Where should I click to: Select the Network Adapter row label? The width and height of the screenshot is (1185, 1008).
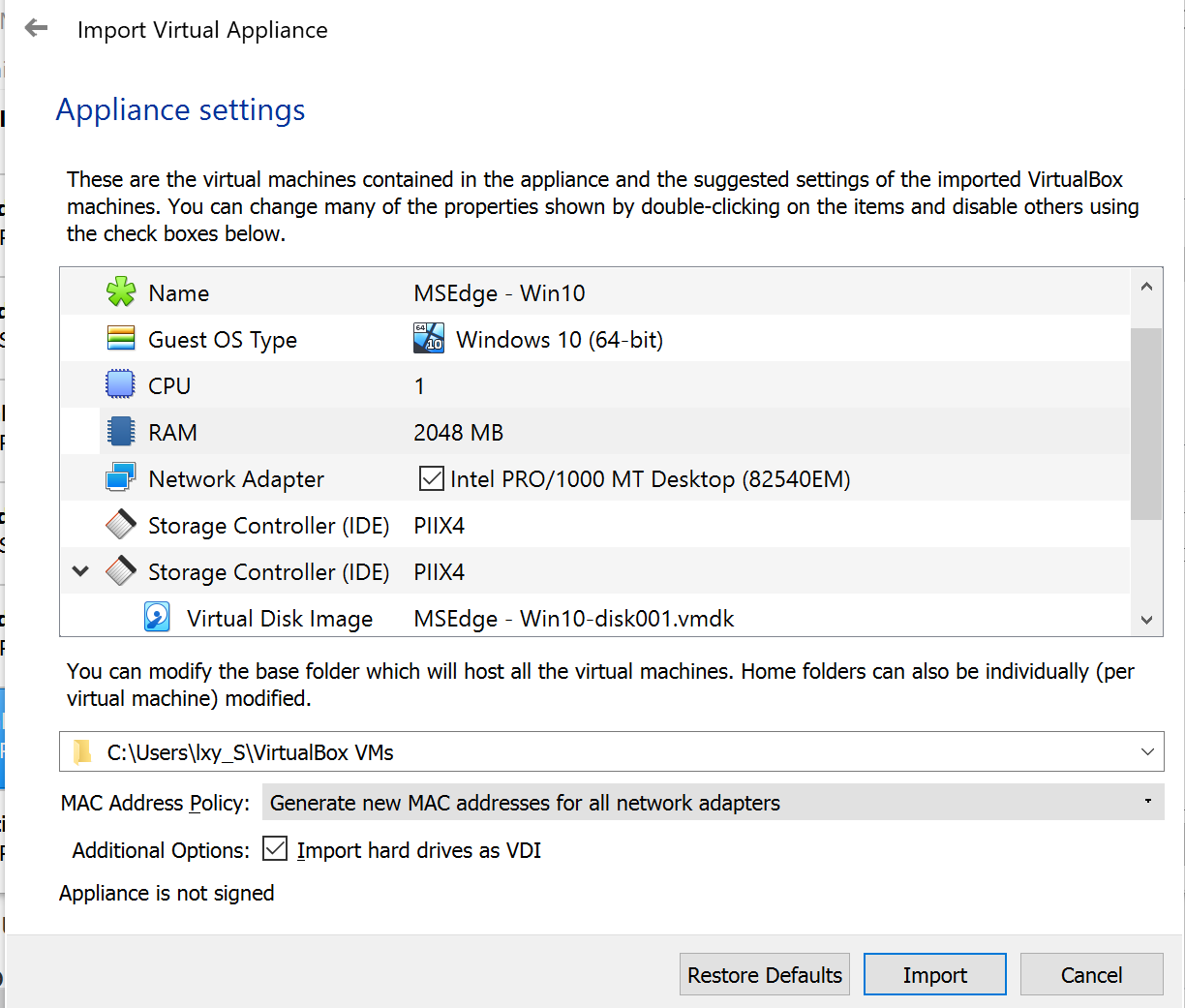pyautogui.click(x=236, y=479)
